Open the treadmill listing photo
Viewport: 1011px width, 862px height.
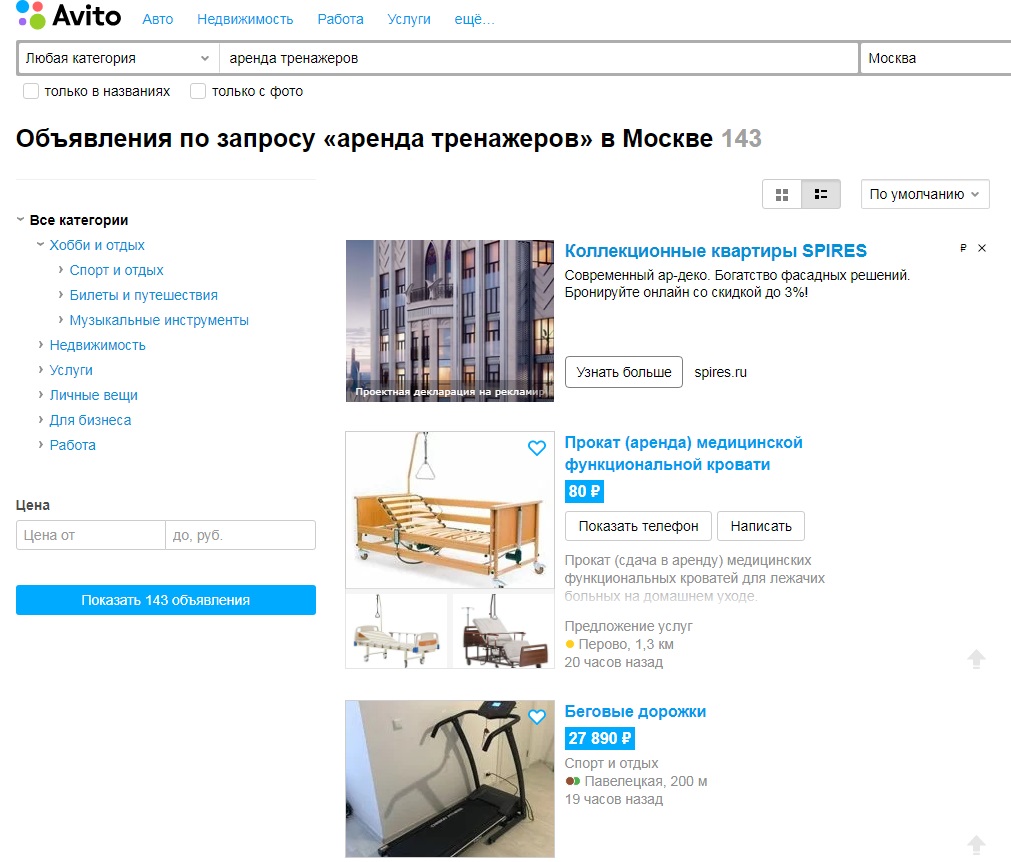click(449, 779)
